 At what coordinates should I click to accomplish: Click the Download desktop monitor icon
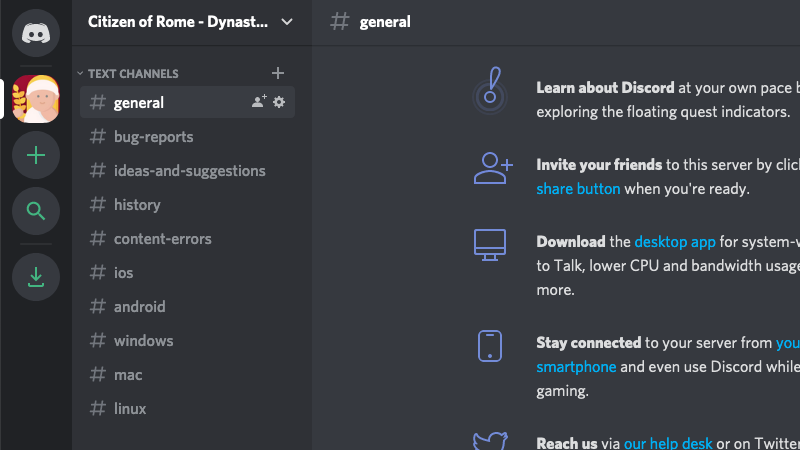click(x=490, y=245)
